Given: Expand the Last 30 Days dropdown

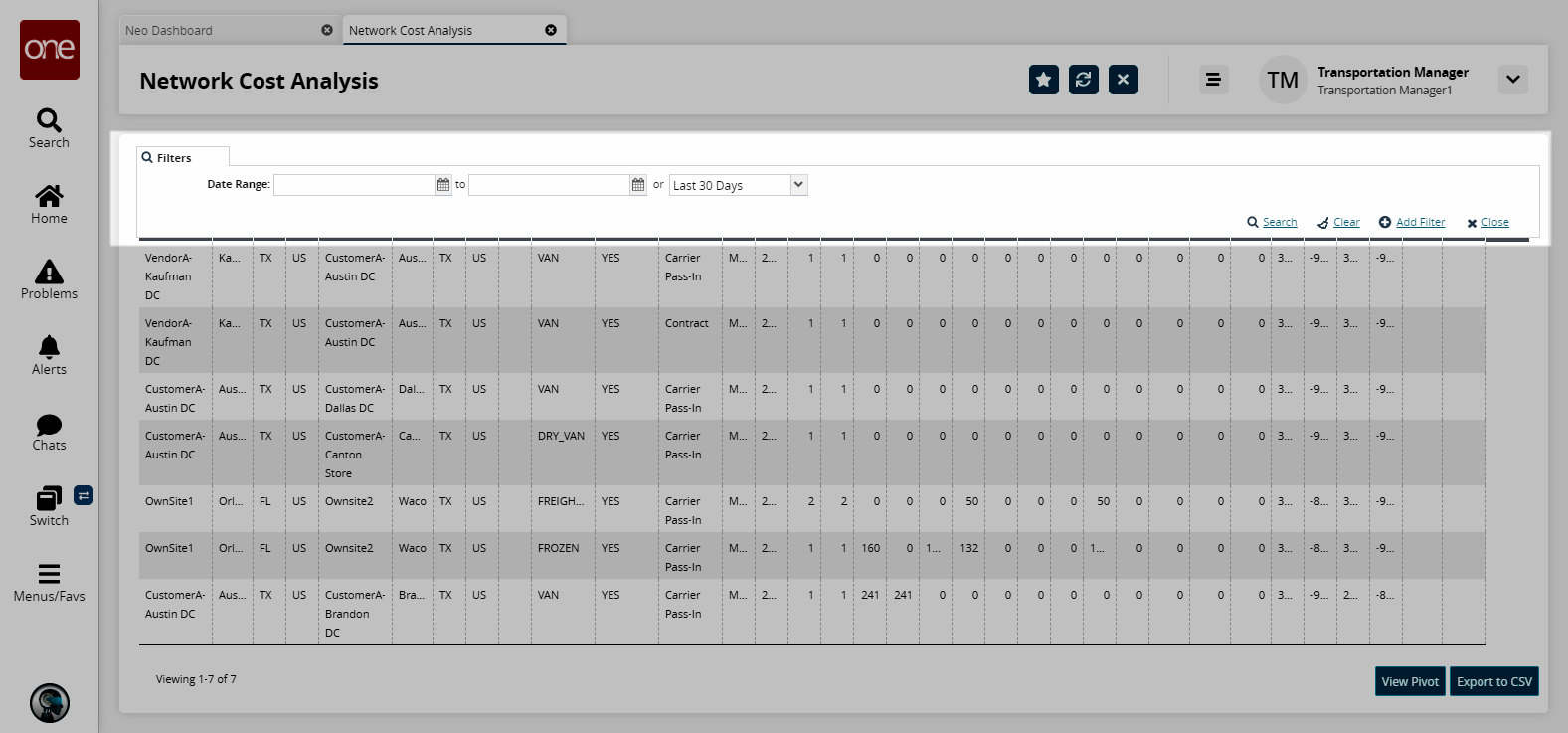Looking at the screenshot, I should (798, 185).
